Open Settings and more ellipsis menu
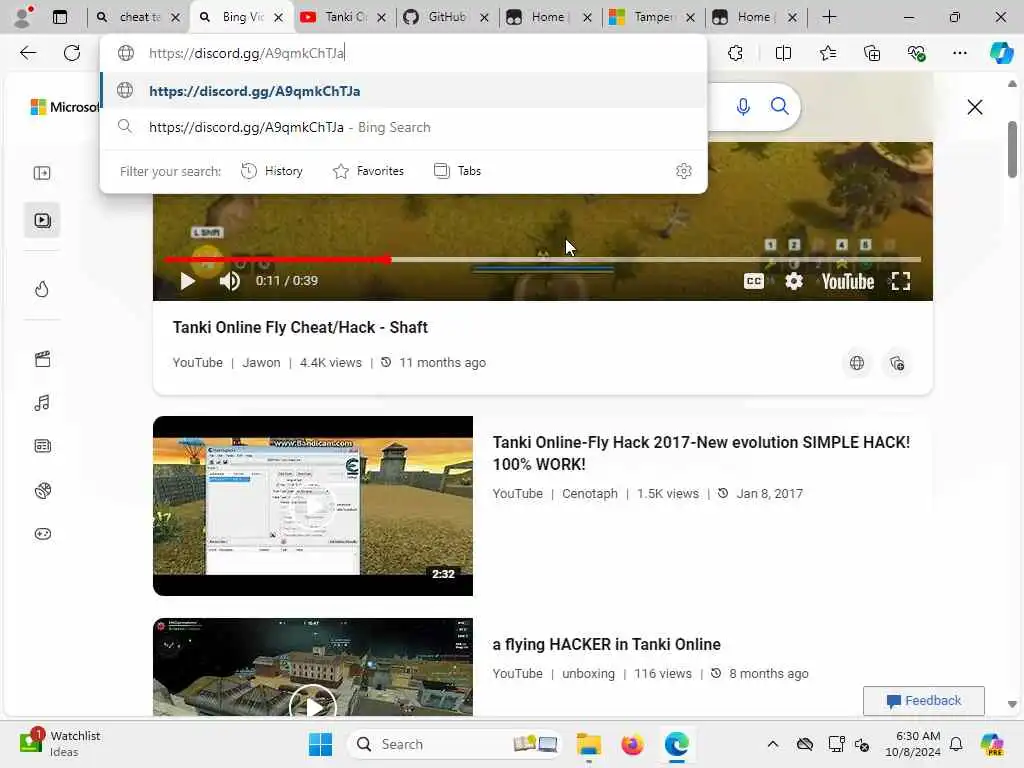The width and height of the screenshot is (1024, 768). click(959, 53)
